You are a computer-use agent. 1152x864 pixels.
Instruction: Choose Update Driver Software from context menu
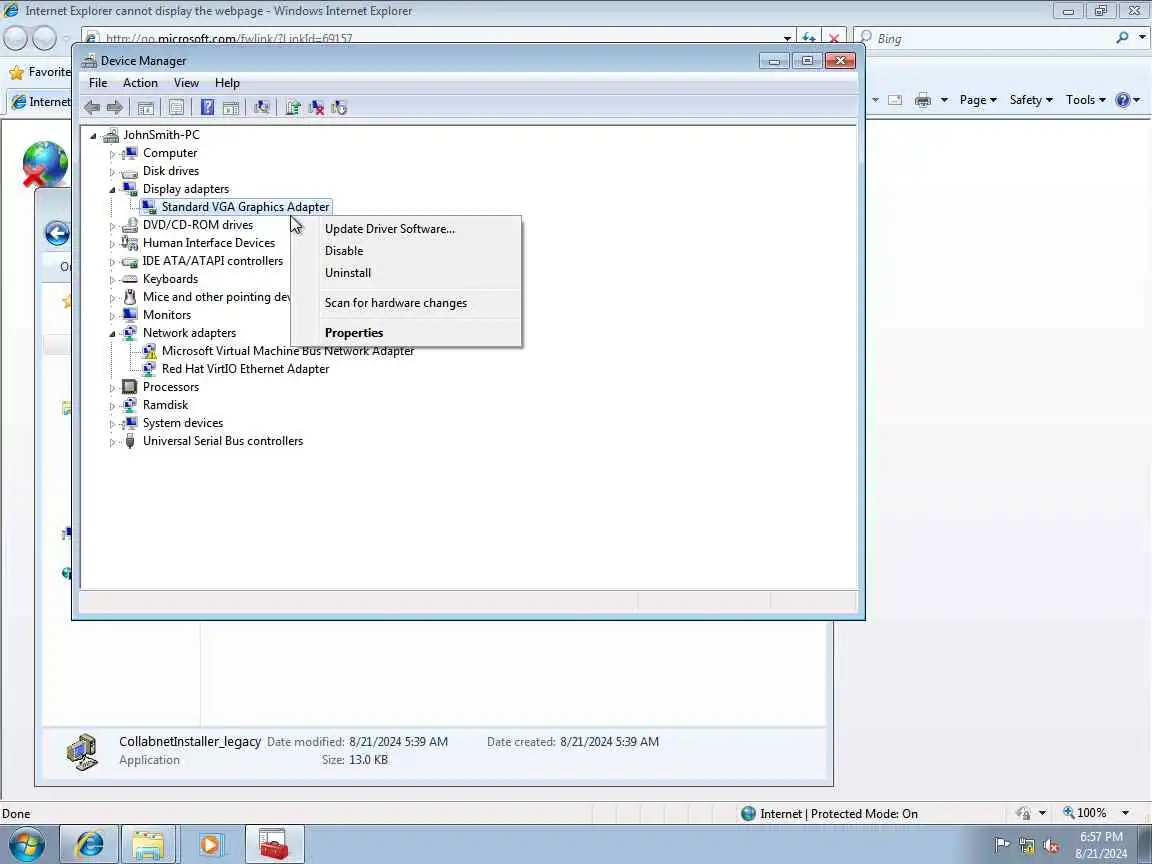(406, 228)
